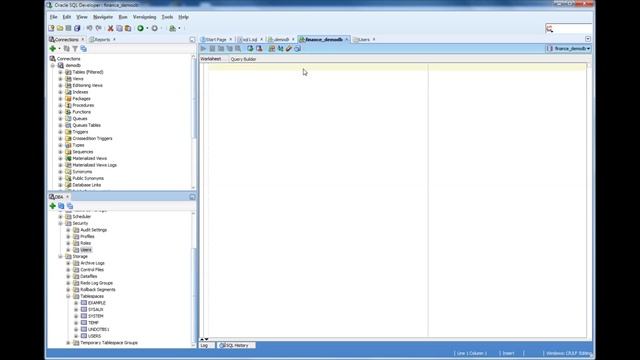Image resolution: width=640 pixels, height=360 pixels.
Task: Click the Commit icon in worksheet toolbar
Action: [x=250, y=49]
